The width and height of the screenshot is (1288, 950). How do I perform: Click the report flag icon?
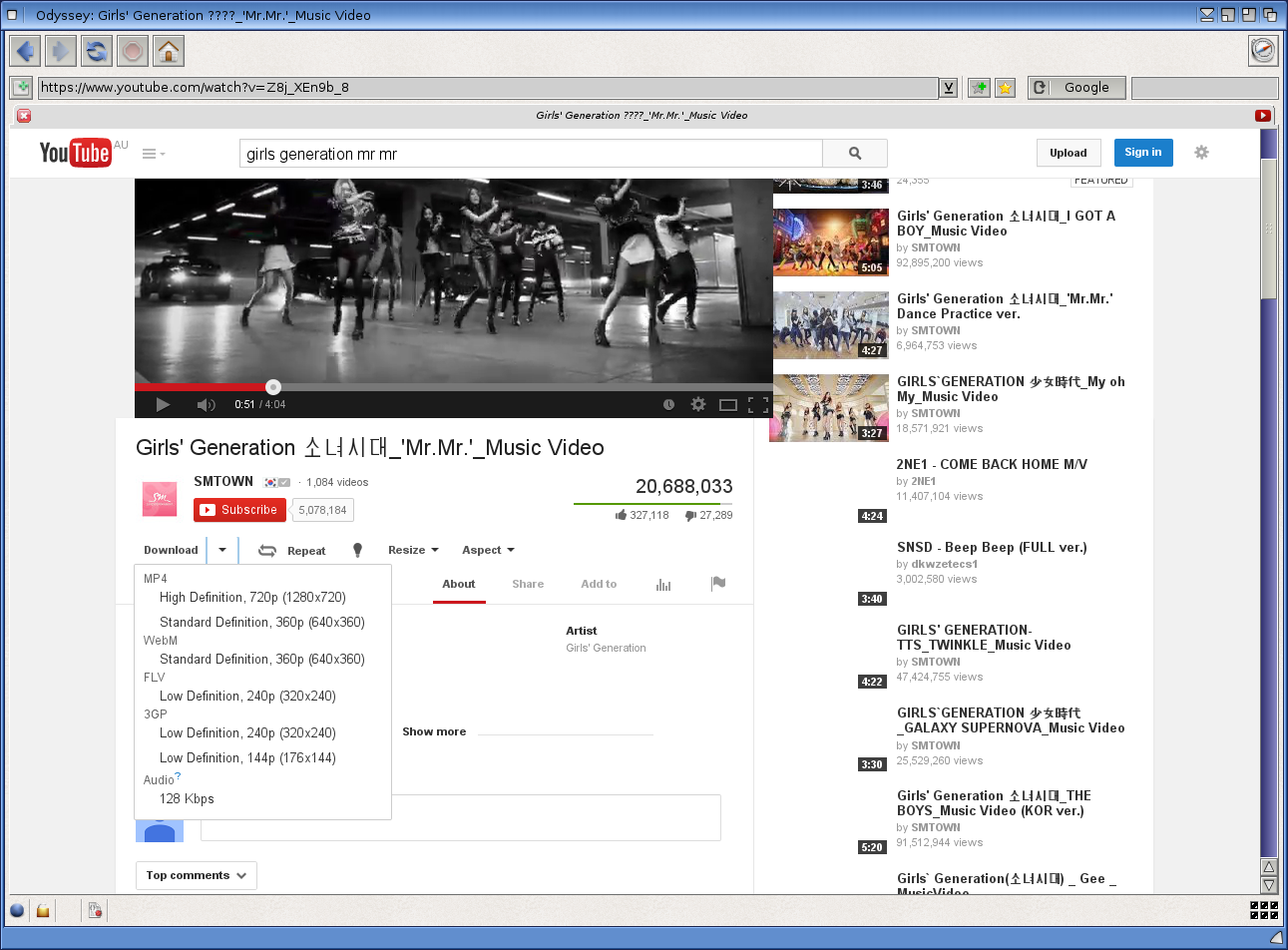pyautogui.click(x=718, y=584)
